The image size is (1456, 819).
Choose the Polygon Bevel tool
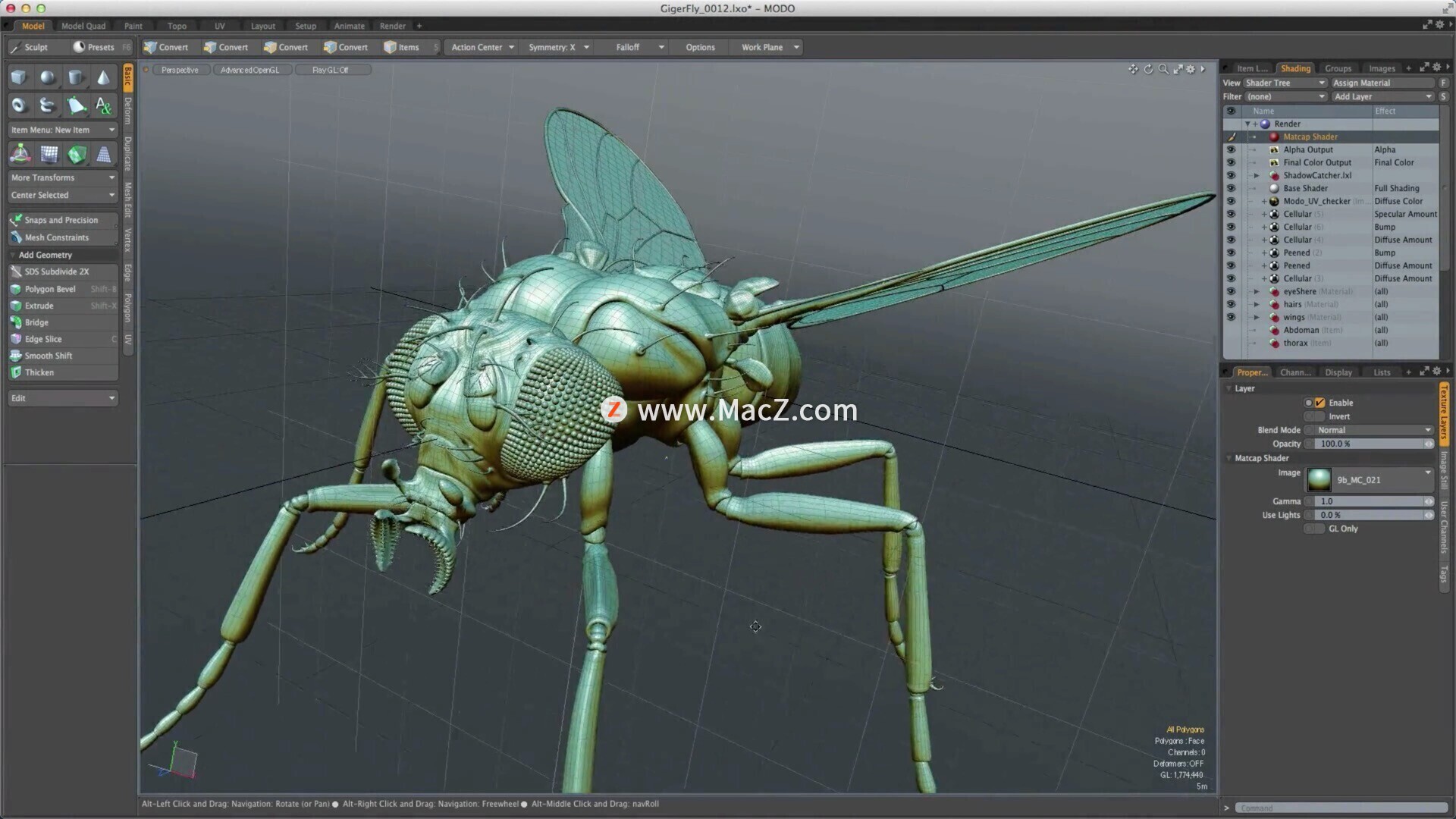point(63,289)
